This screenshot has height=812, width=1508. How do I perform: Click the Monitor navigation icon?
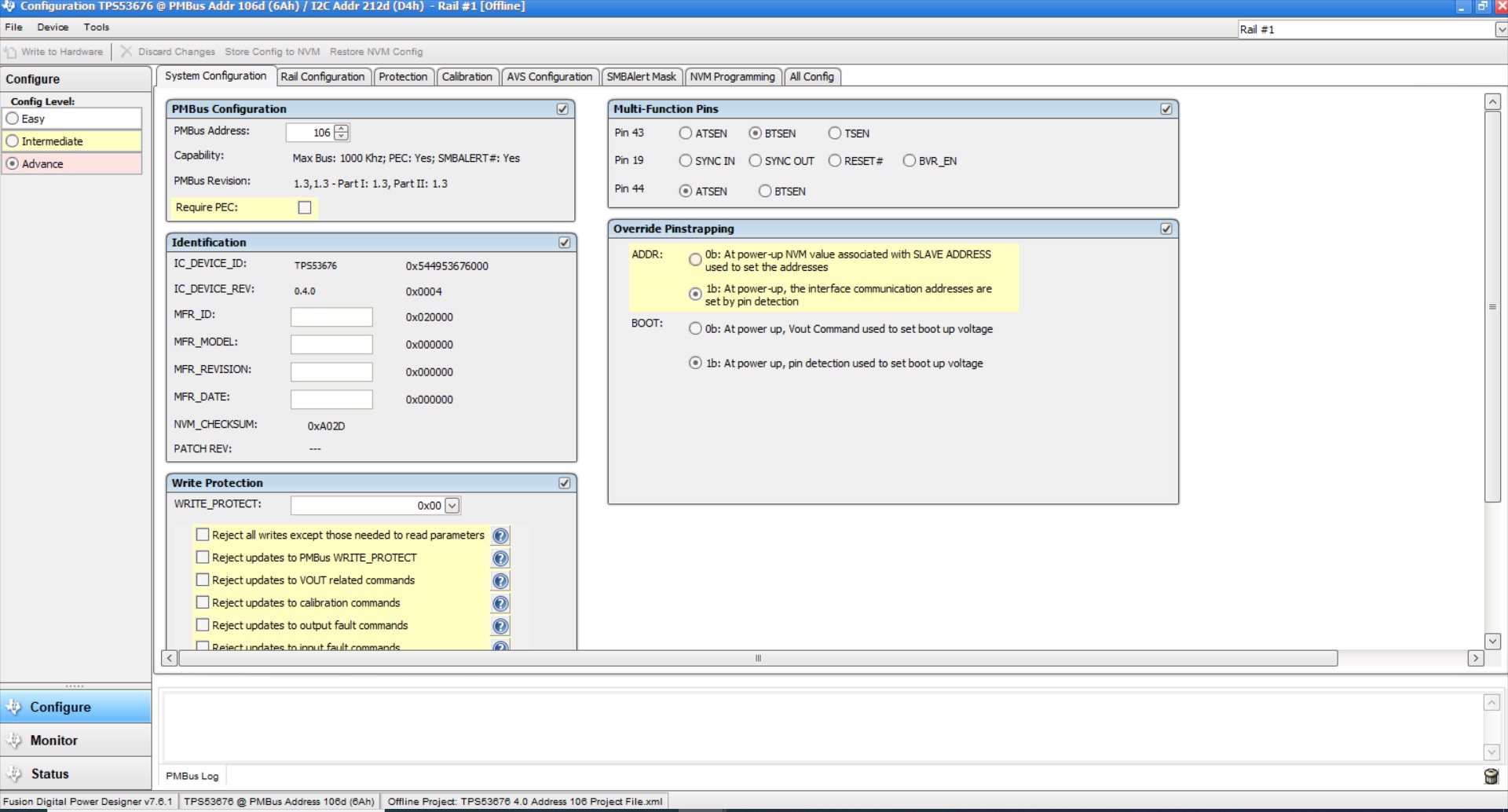point(16,739)
